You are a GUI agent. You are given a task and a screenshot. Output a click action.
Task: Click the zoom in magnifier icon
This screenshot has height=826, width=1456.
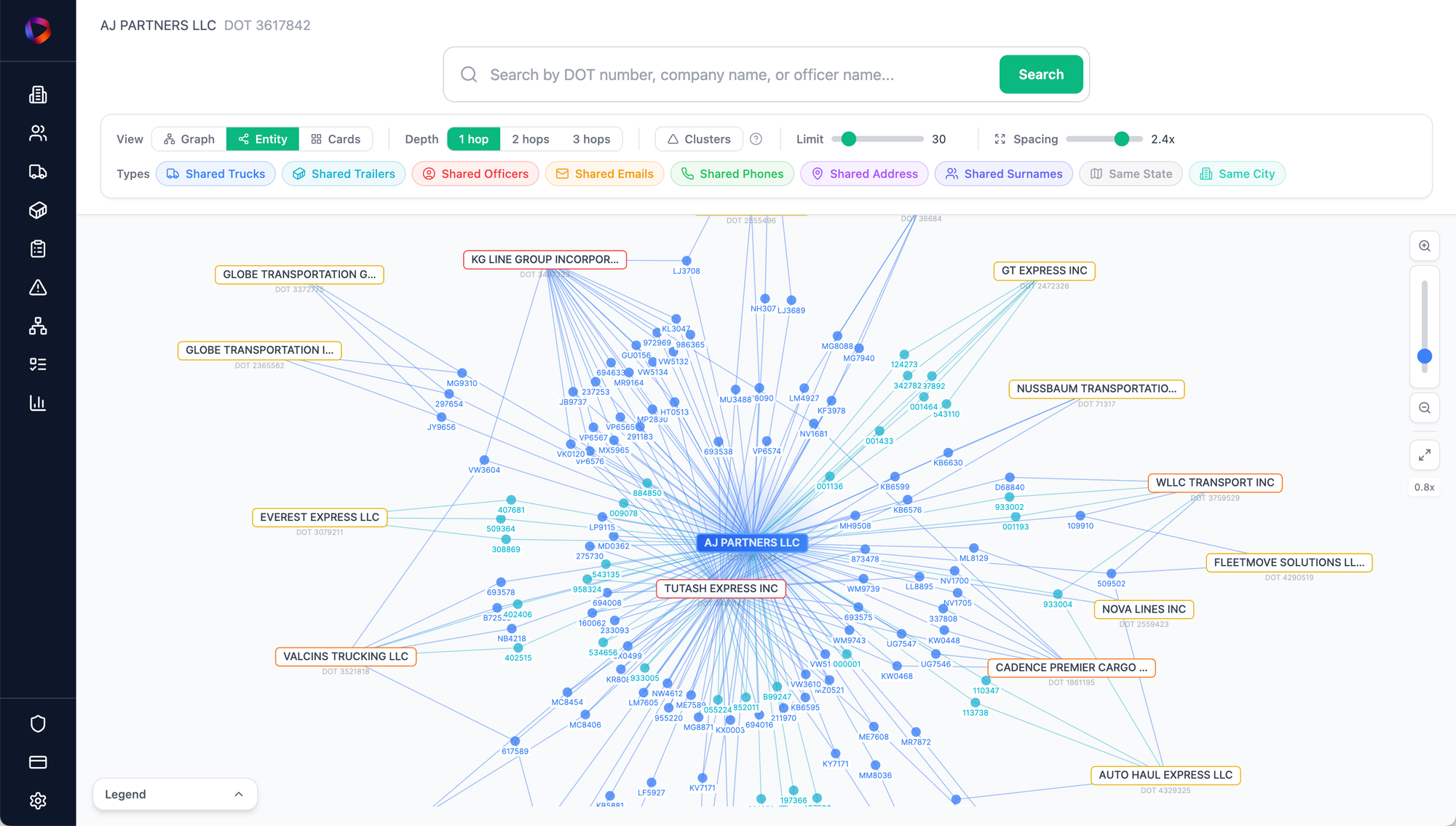tap(1425, 246)
